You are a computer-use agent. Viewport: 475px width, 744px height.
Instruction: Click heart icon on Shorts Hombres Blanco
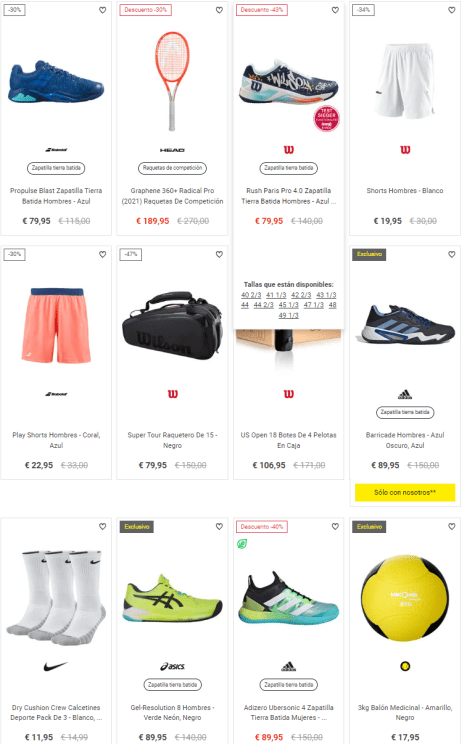452,10
